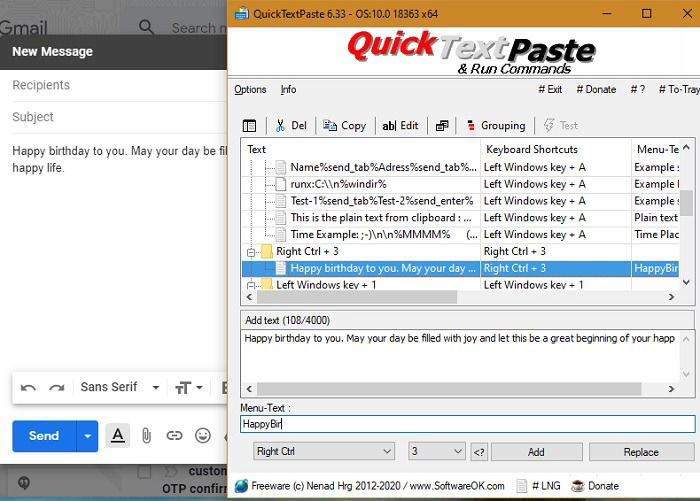
Task: Click the greyed Test toolbar button
Action: pyautogui.click(x=561, y=125)
